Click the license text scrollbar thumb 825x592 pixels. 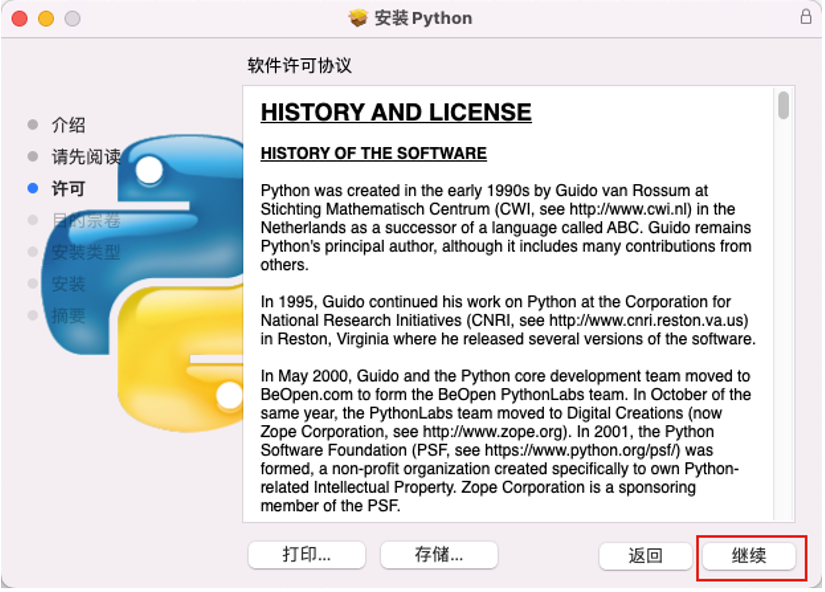(784, 106)
